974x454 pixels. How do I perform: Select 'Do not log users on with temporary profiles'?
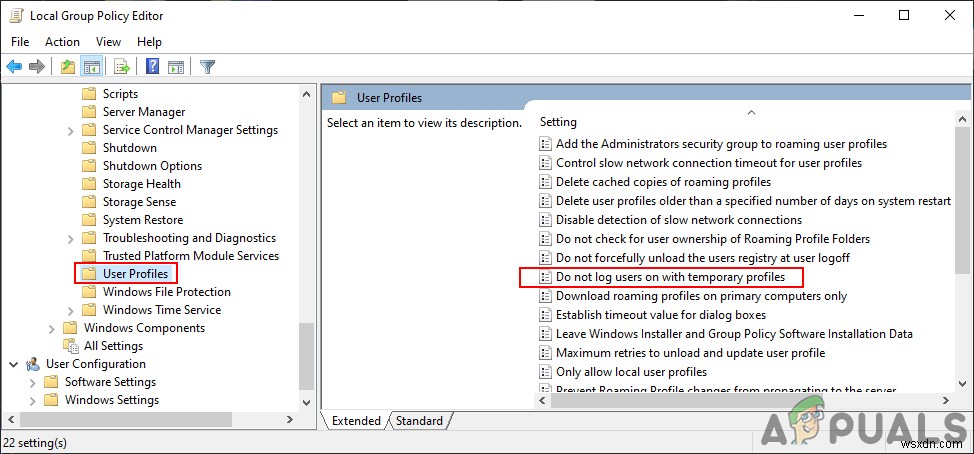click(x=670, y=277)
